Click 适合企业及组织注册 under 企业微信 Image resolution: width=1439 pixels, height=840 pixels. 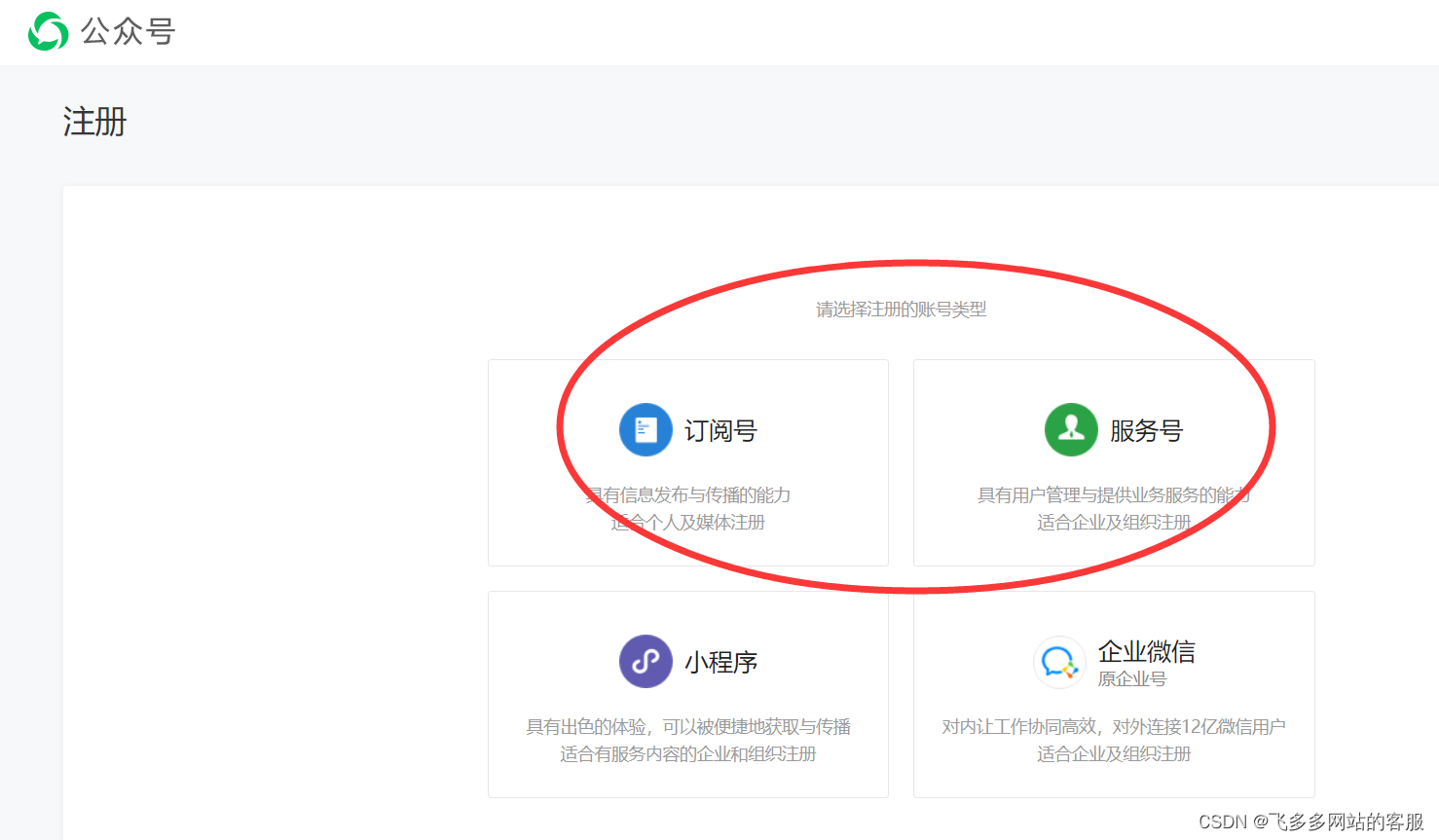click(1114, 753)
